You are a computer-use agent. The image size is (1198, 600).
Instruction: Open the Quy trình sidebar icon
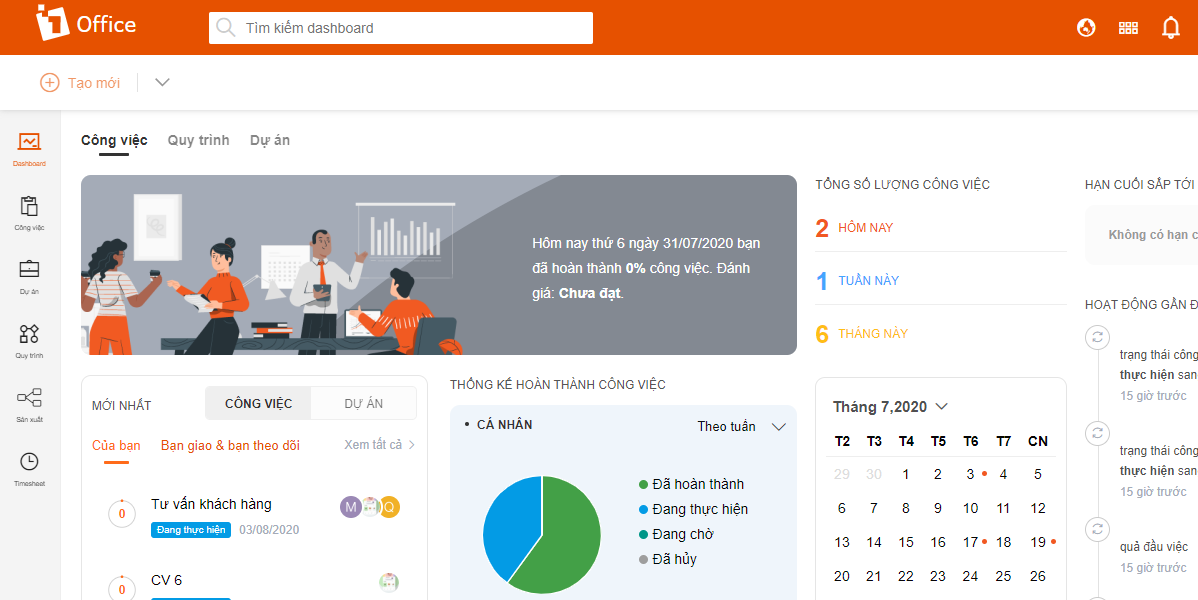[29, 337]
